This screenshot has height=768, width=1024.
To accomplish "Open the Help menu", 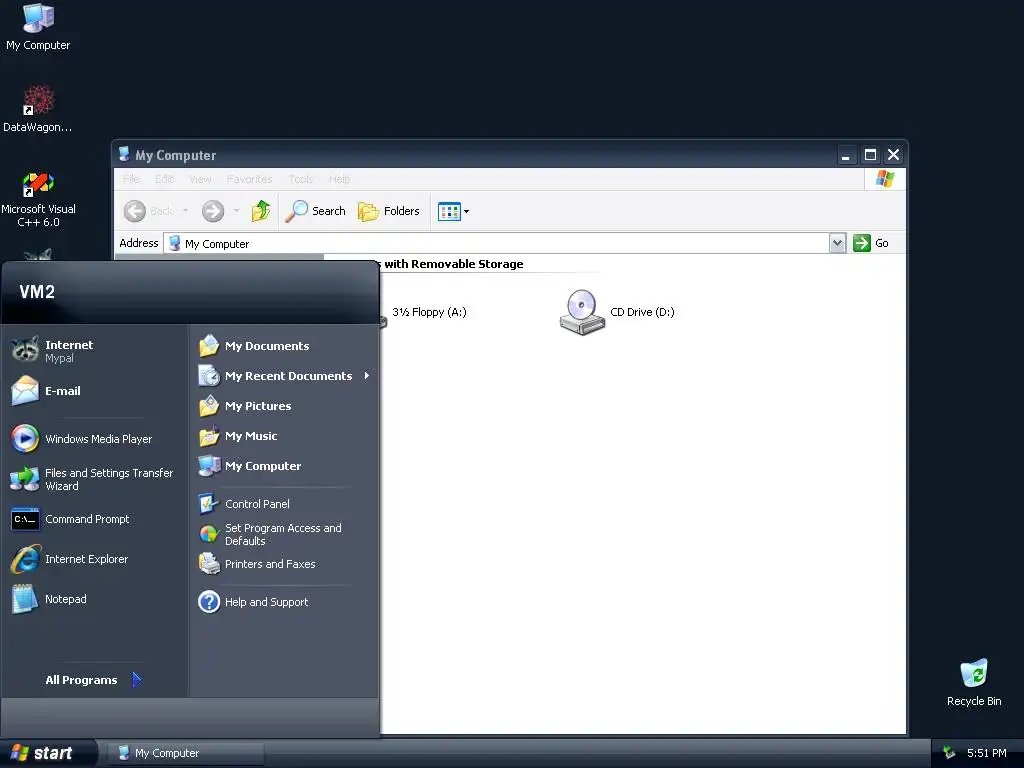I will 340,179.
